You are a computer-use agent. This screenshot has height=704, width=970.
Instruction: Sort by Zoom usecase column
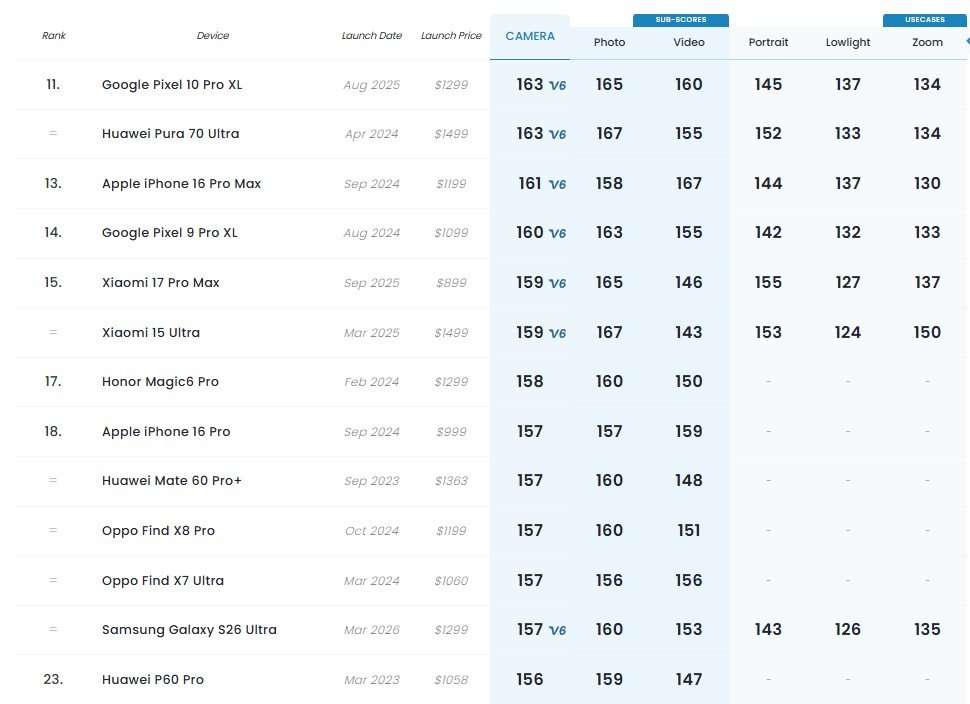(927, 42)
